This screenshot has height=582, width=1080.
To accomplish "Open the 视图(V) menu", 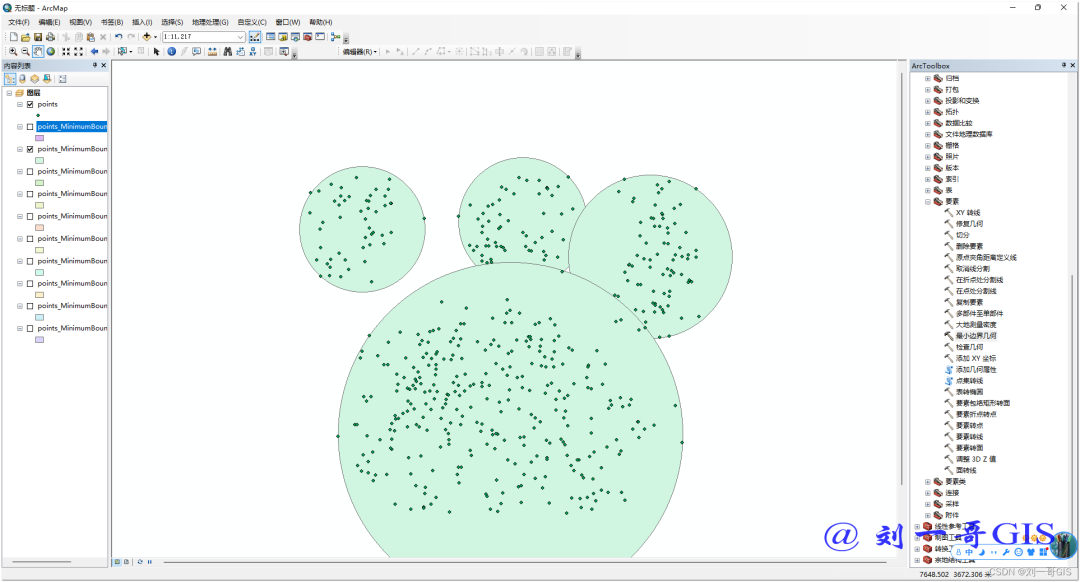I will (x=80, y=22).
